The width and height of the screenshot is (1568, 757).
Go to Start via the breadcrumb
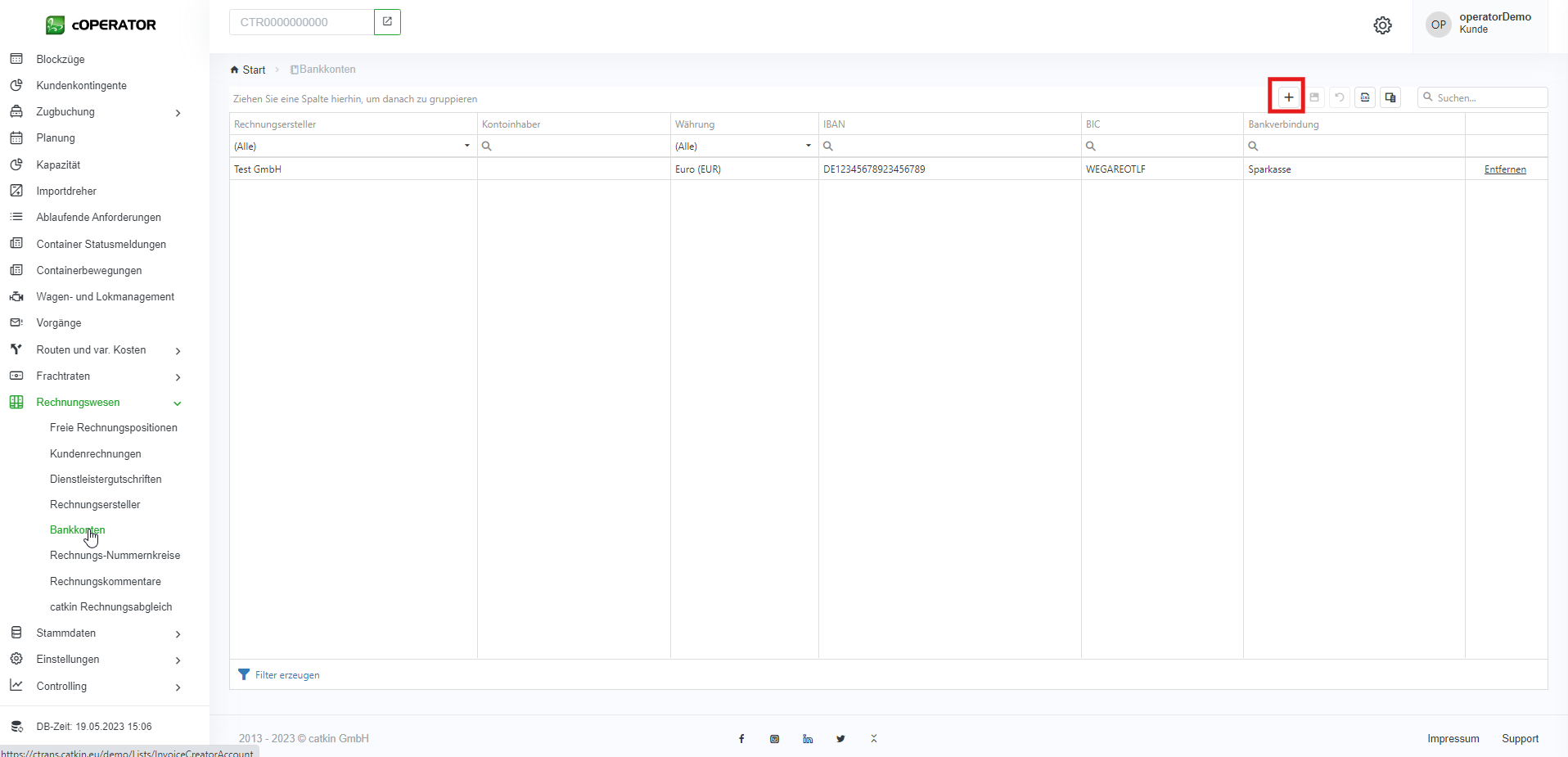253,70
